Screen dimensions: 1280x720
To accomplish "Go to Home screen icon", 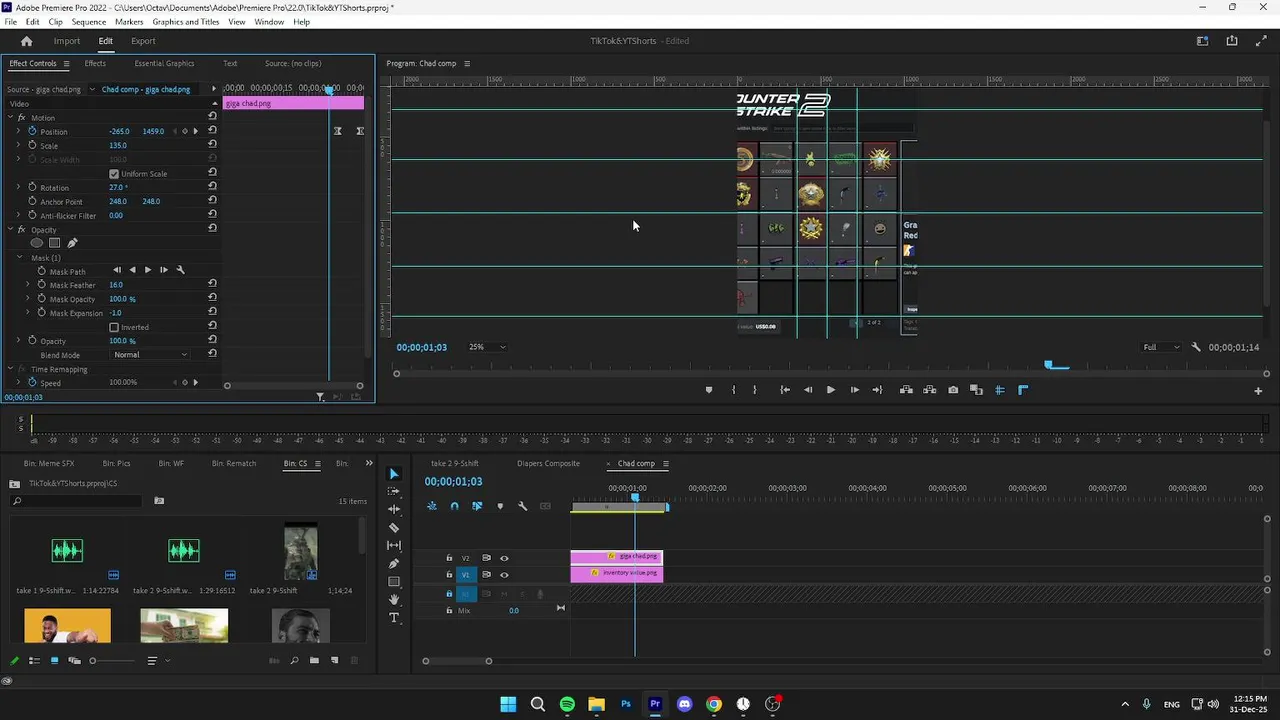I will [x=26, y=41].
